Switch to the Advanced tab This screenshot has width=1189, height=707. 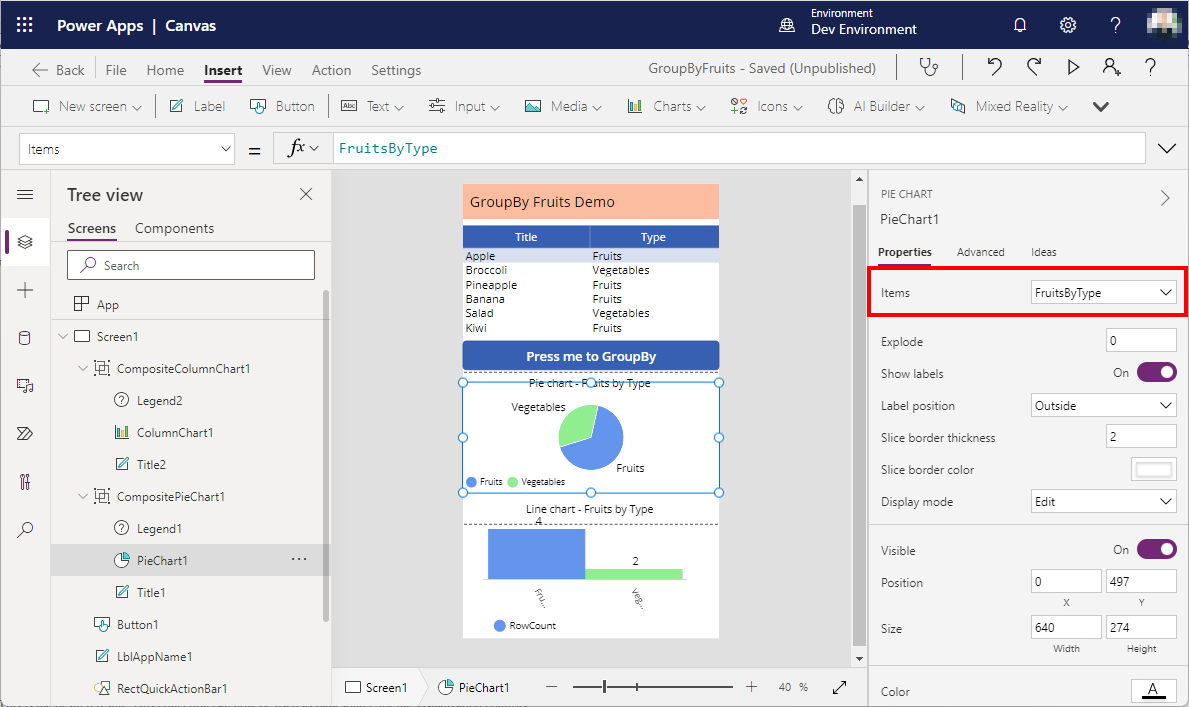coord(980,252)
